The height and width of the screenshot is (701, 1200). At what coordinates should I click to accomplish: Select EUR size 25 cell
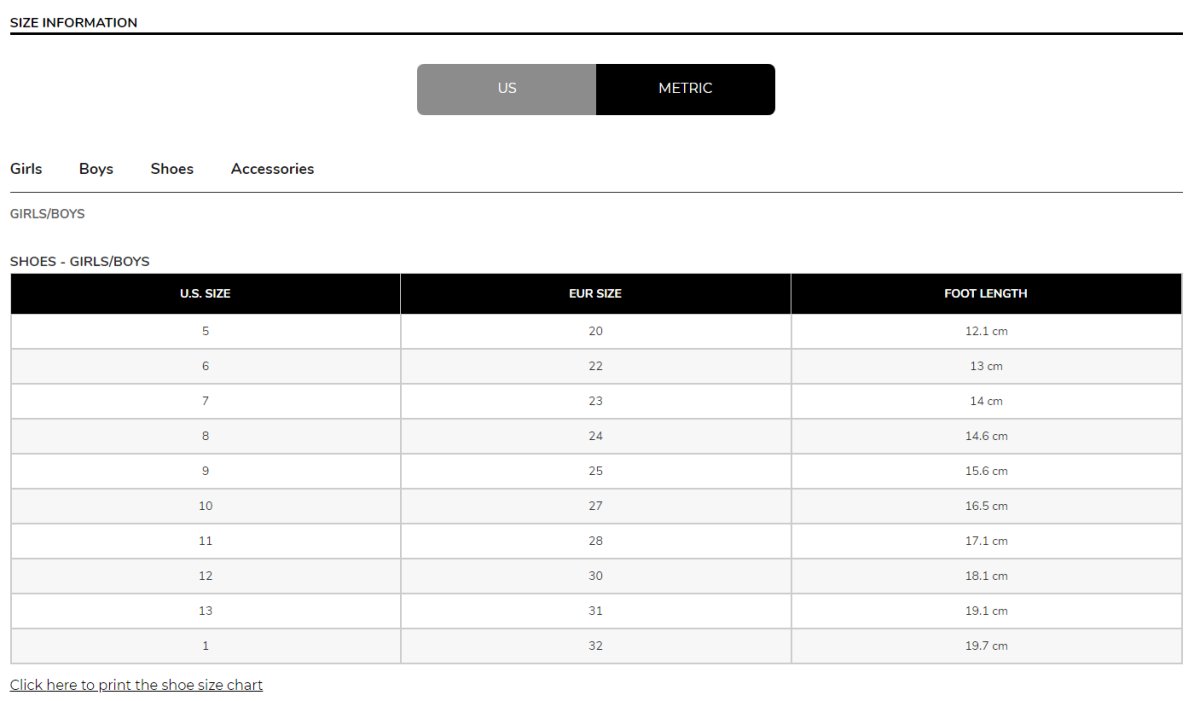point(595,471)
